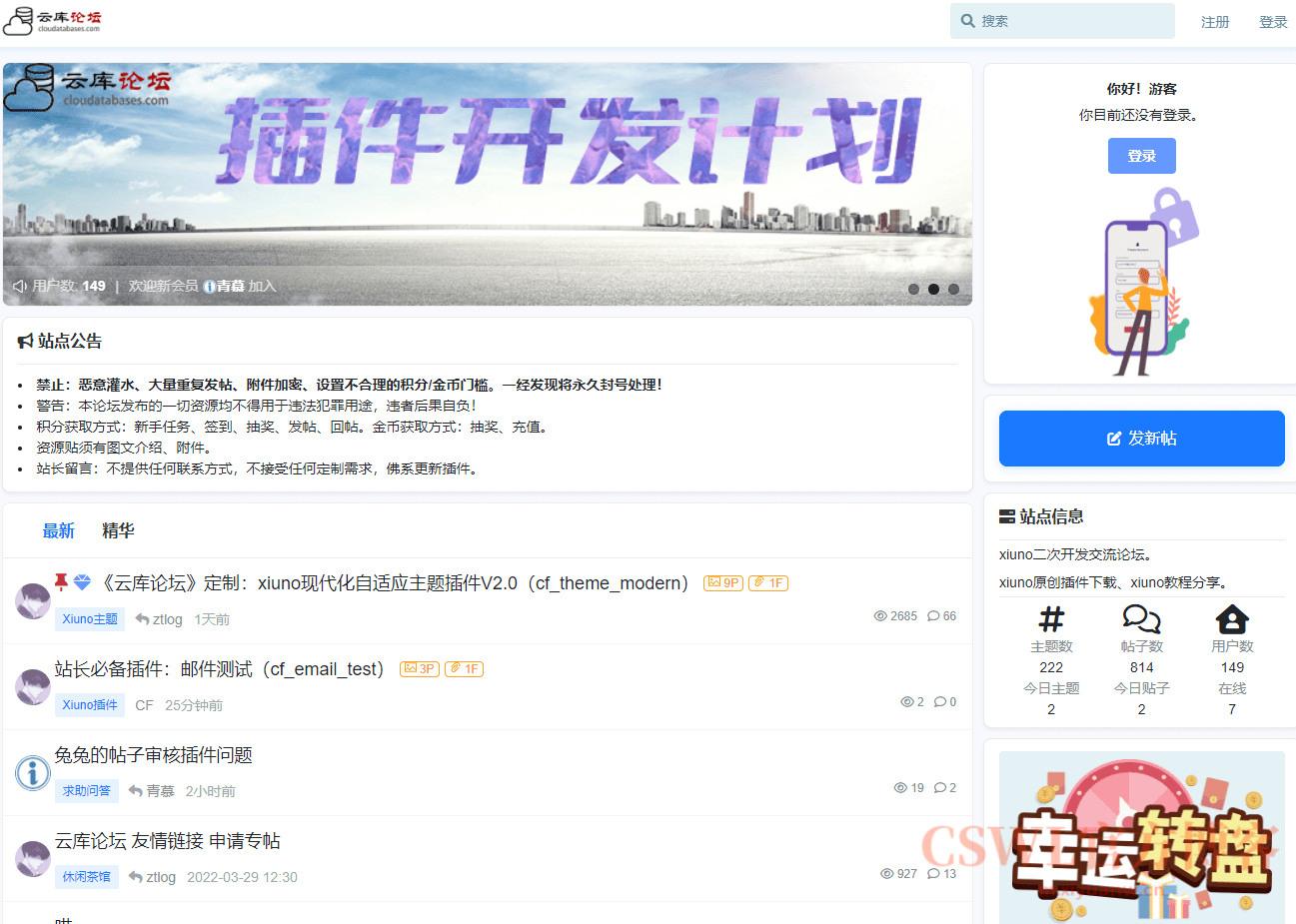Screen dimensions: 1296x924
Task: Select the second carousel indicator dot
Action: pyautogui.click(x=933, y=289)
